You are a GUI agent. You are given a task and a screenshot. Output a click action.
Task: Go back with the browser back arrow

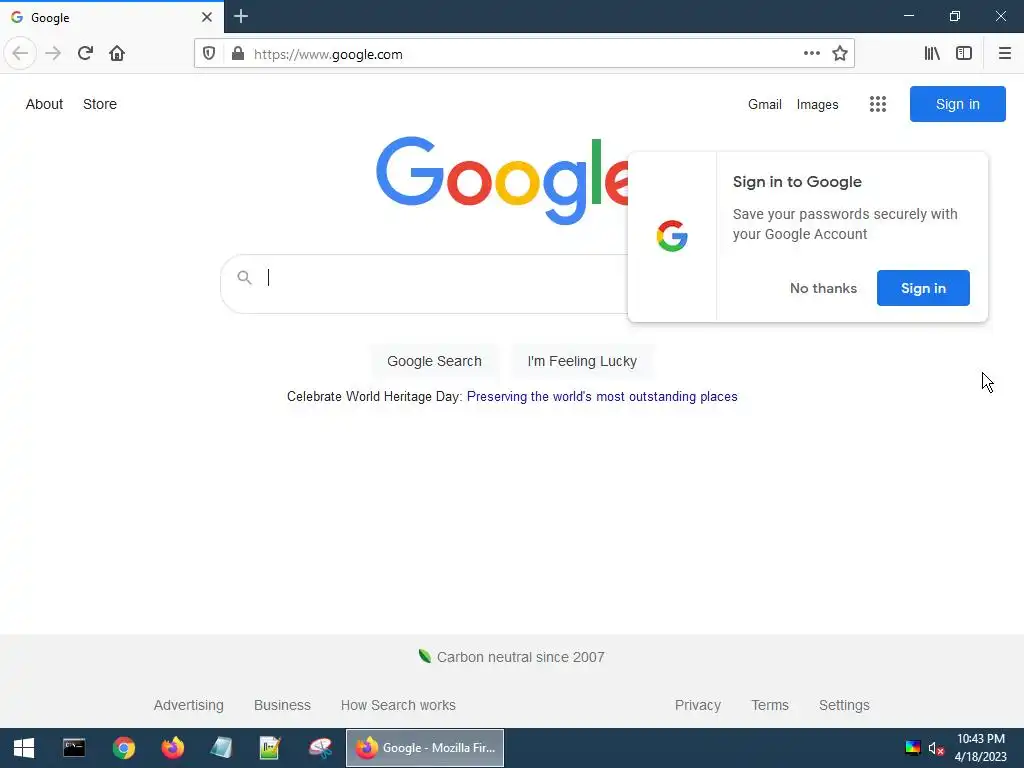(x=20, y=54)
